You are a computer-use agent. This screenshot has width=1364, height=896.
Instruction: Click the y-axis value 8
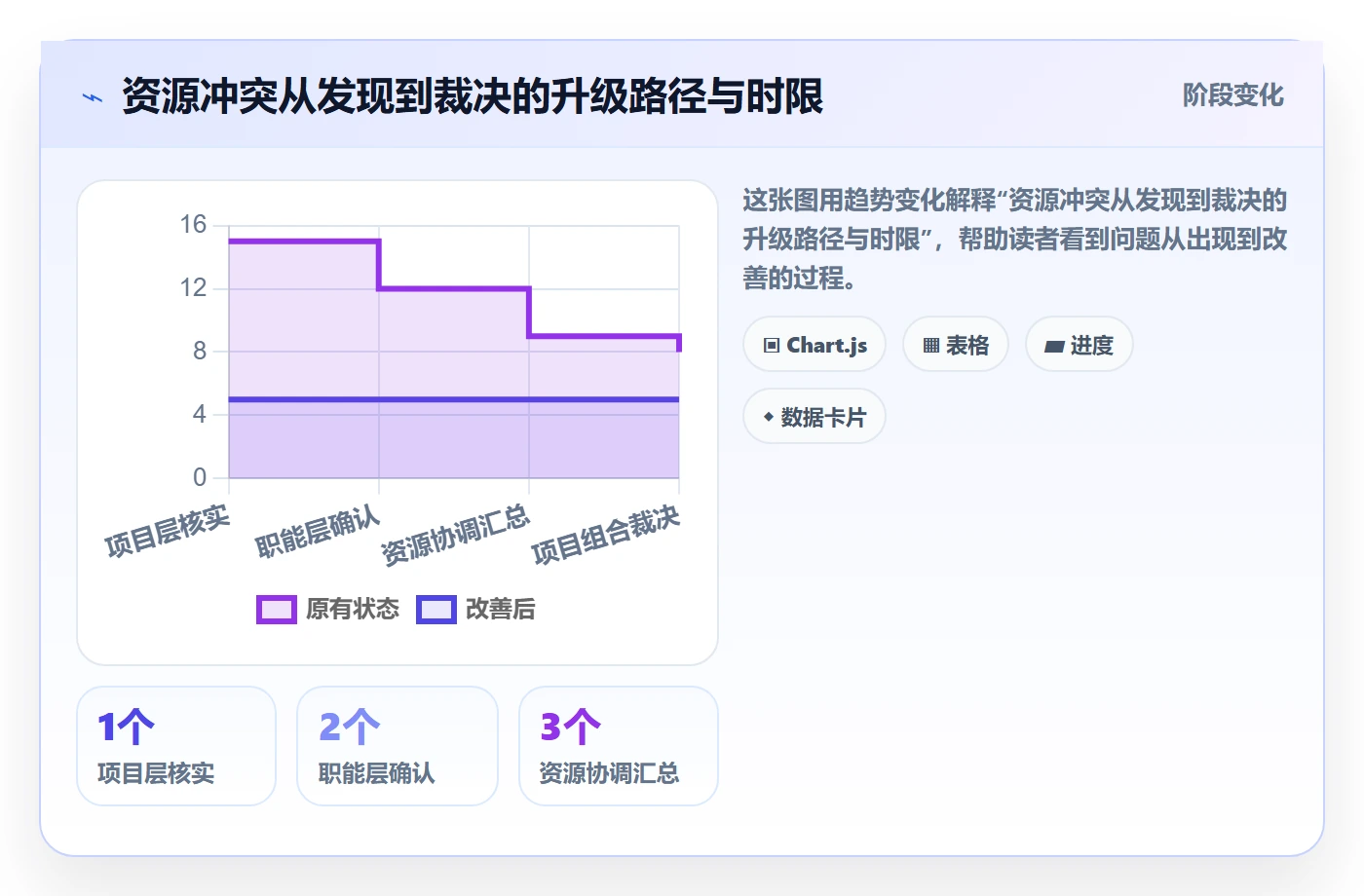click(x=200, y=351)
